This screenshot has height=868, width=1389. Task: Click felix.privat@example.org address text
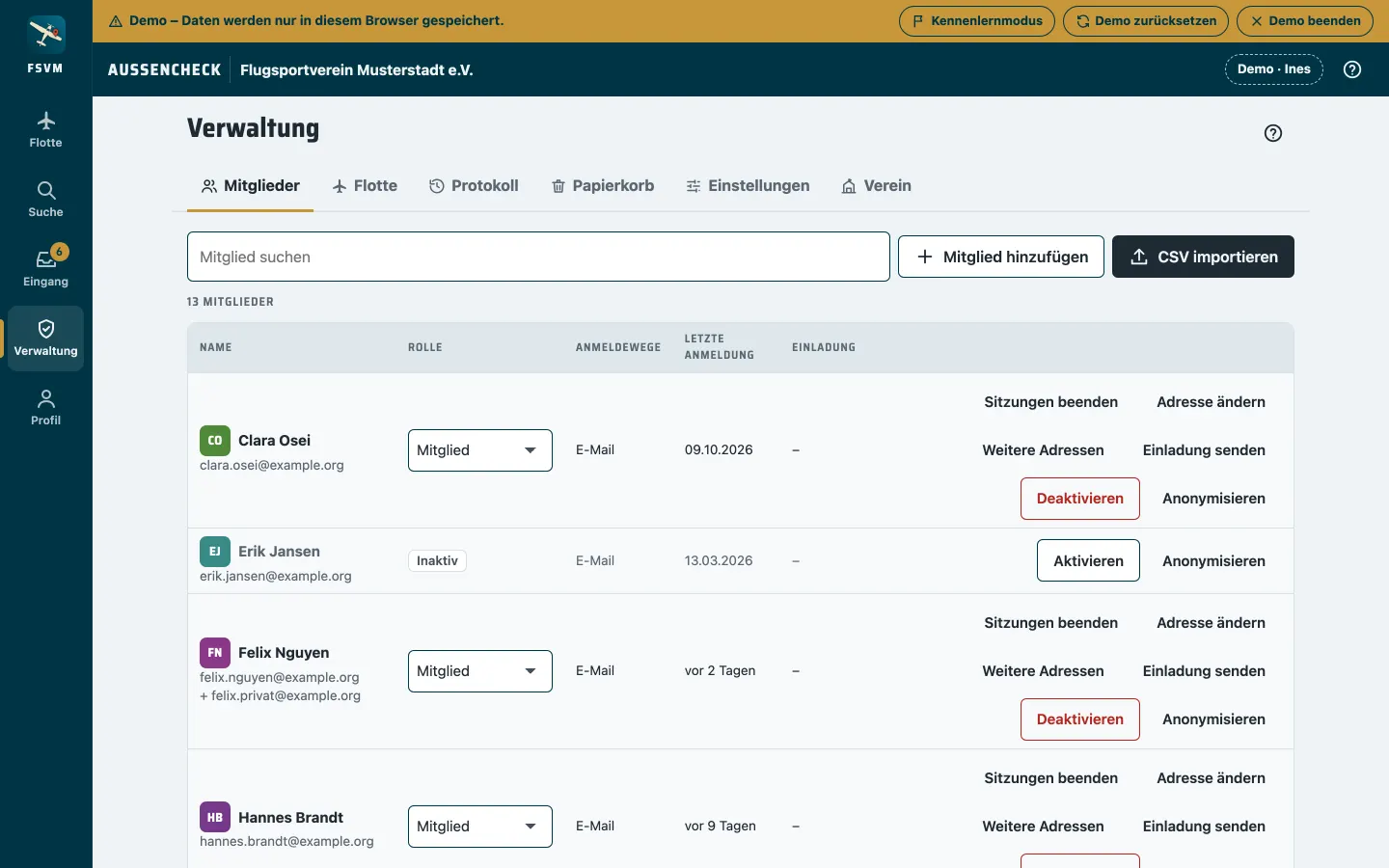tap(286, 695)
